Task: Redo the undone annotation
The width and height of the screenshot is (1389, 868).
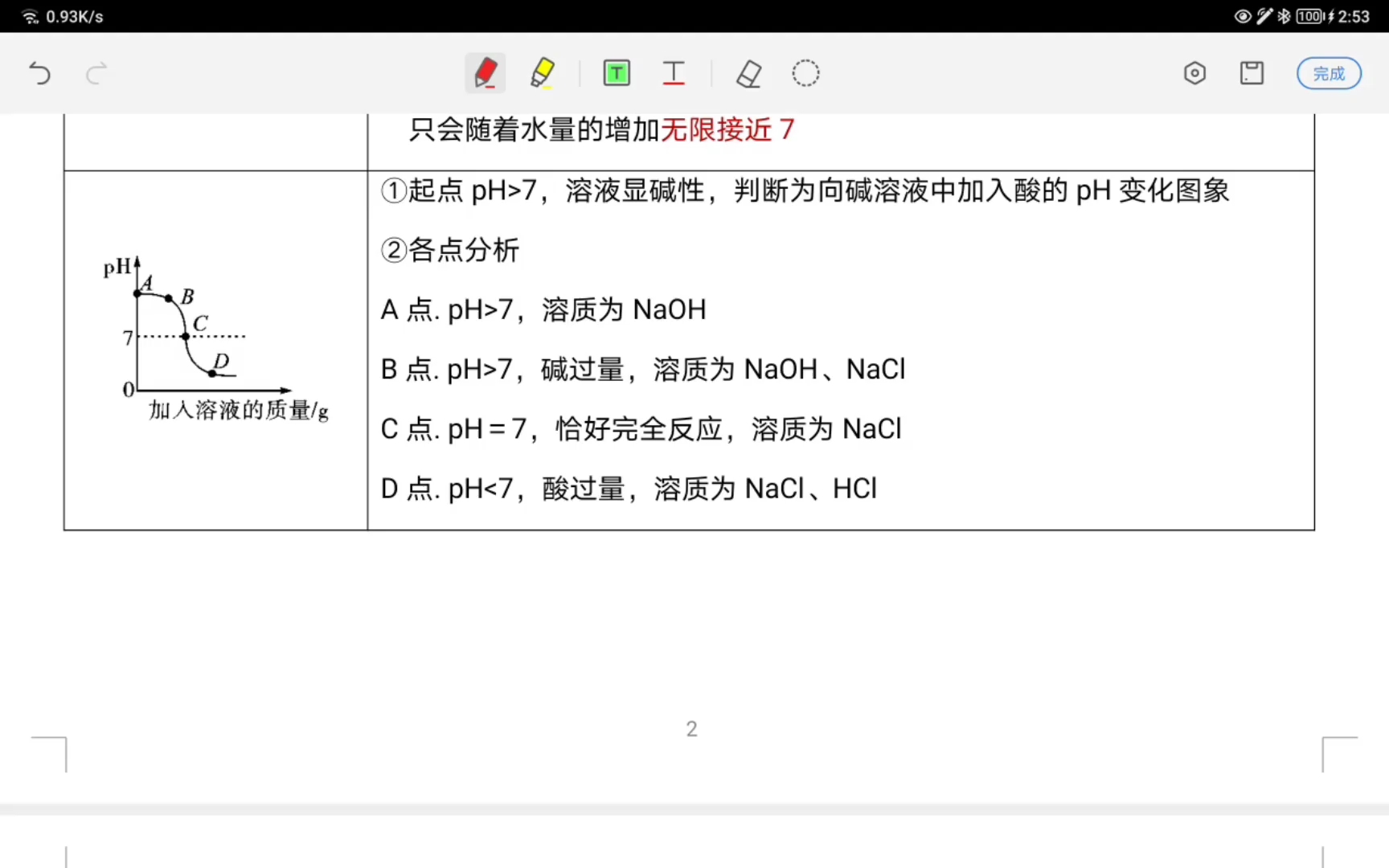Action: (96, 74)
